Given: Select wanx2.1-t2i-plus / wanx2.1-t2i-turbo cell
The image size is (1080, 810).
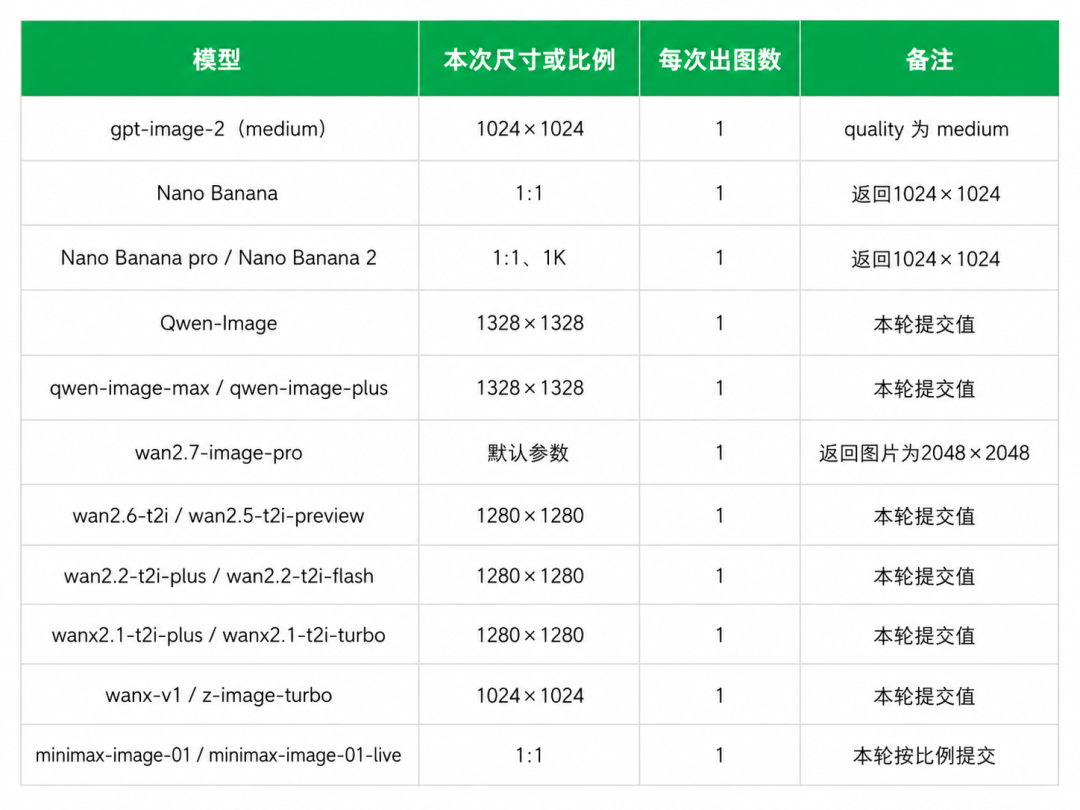Looking at the screenshot, I should pos(218,635).
